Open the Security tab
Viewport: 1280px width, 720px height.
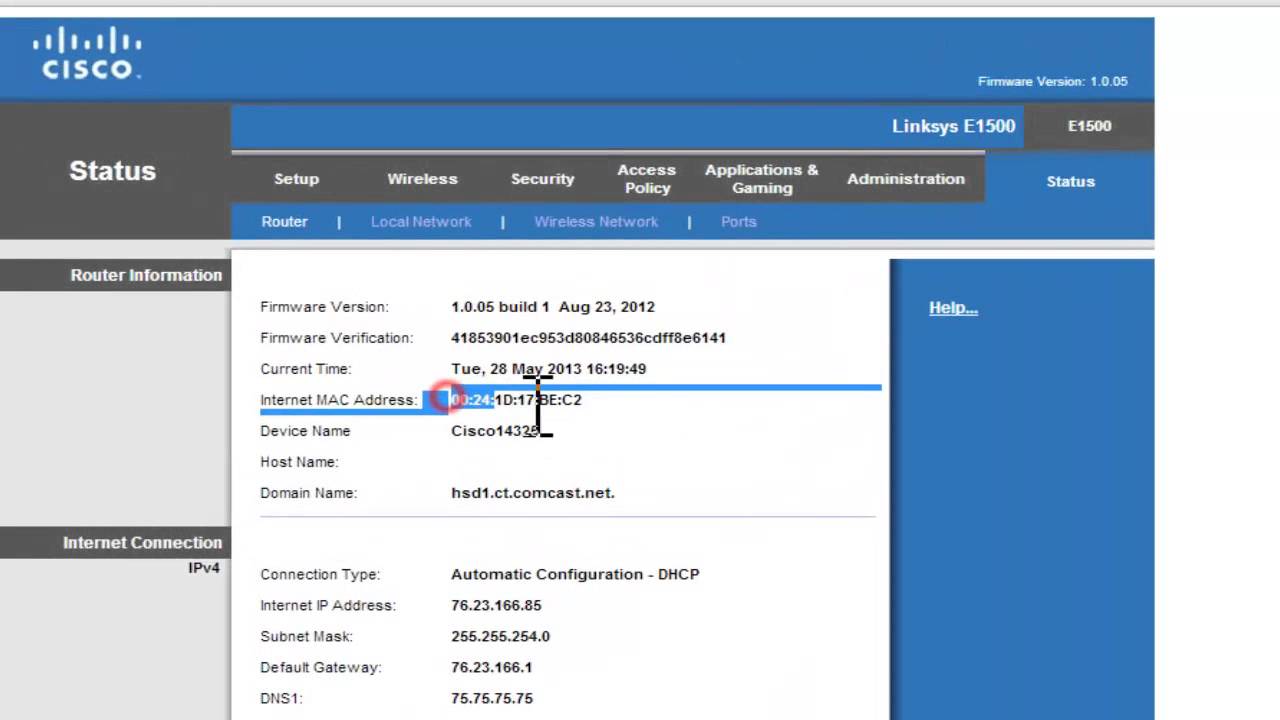542,179
